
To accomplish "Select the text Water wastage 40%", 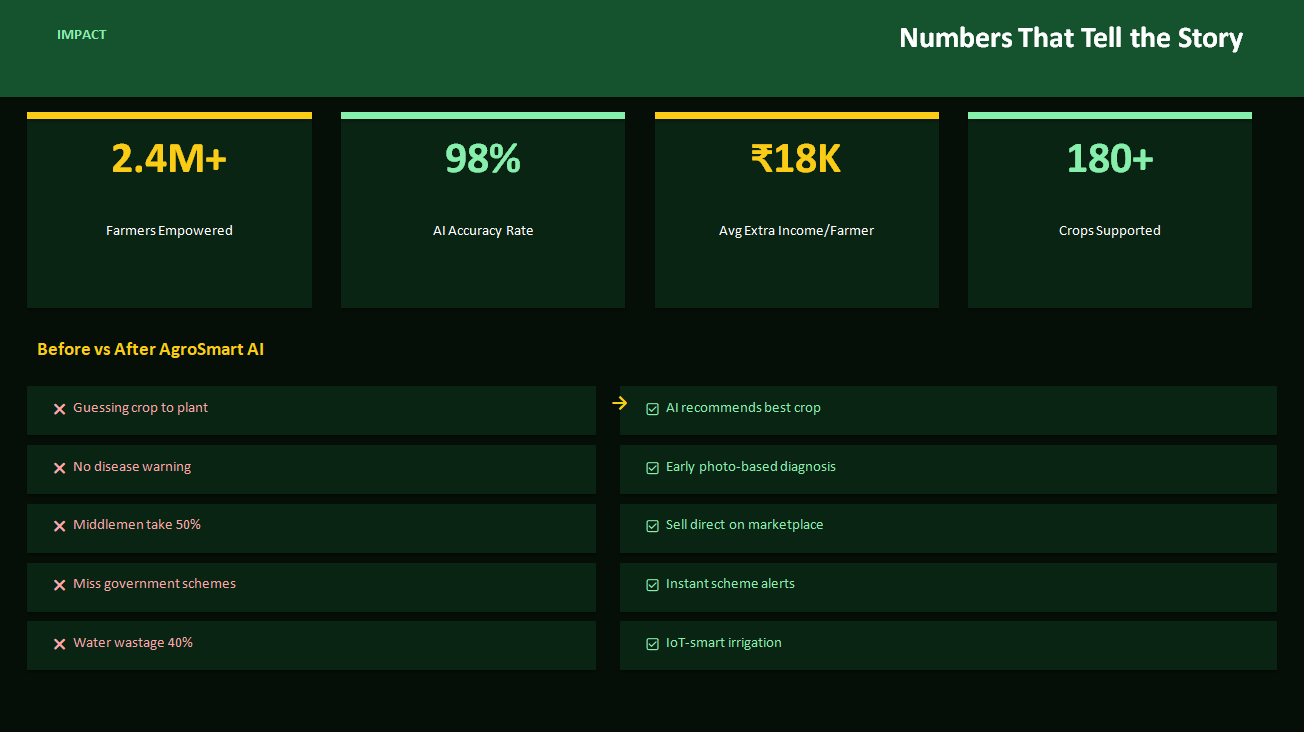I will click(133, 643).
